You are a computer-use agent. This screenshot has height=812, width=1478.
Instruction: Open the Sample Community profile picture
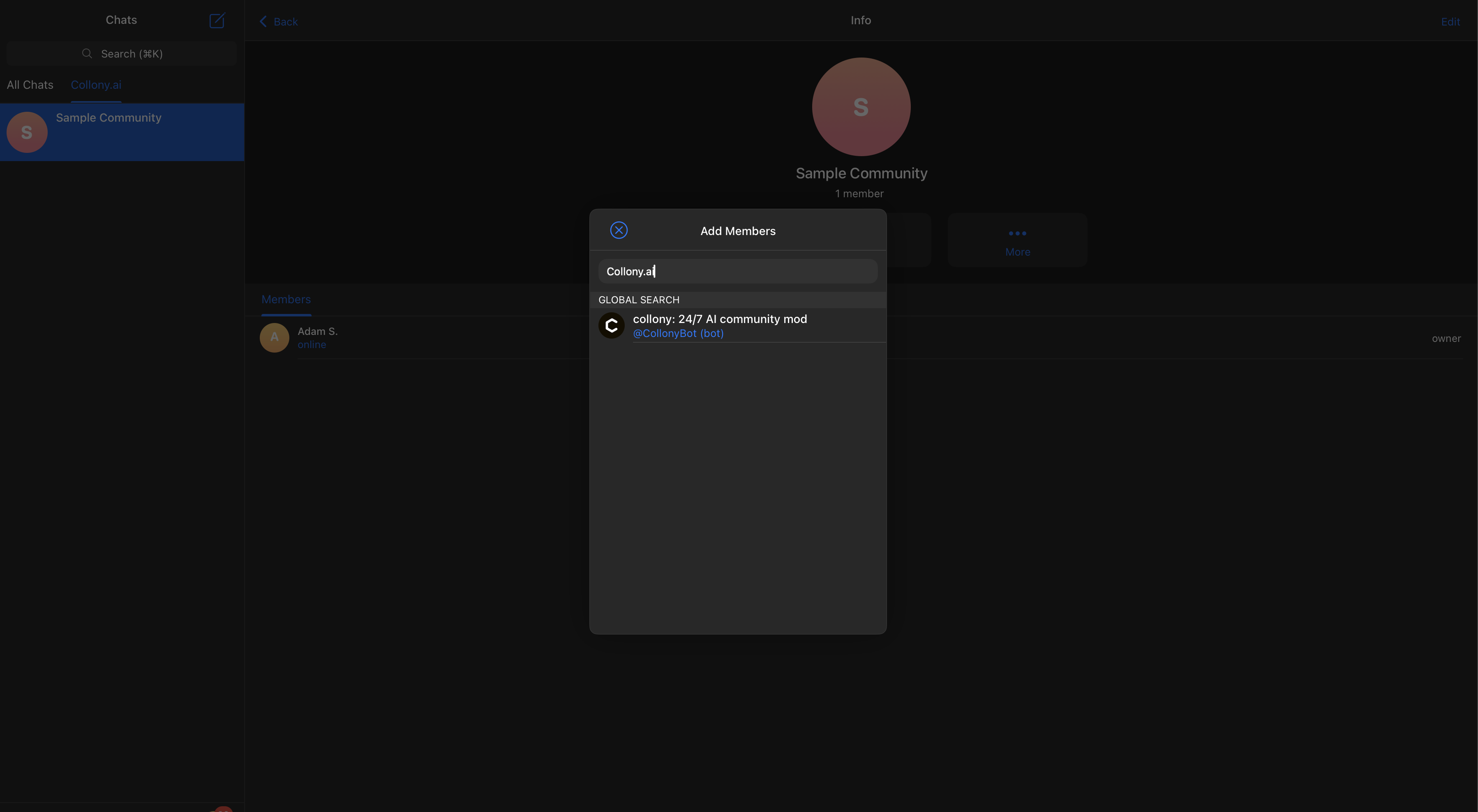(x=861, y=107)
